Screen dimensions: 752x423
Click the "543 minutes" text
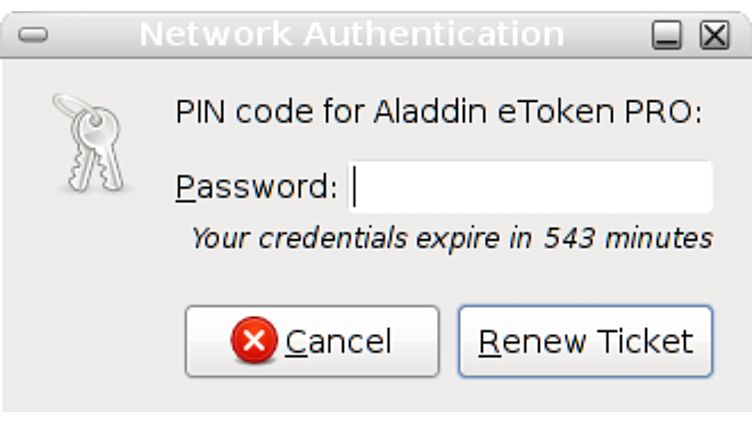tap(628, 239)
